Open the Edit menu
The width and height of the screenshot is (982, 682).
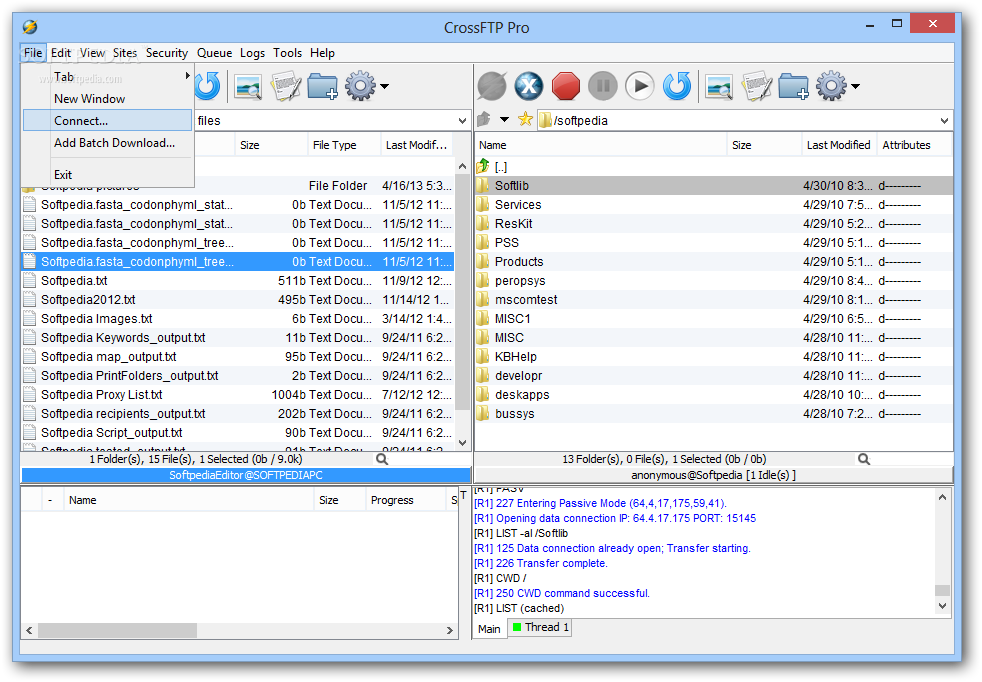(61, 53)
